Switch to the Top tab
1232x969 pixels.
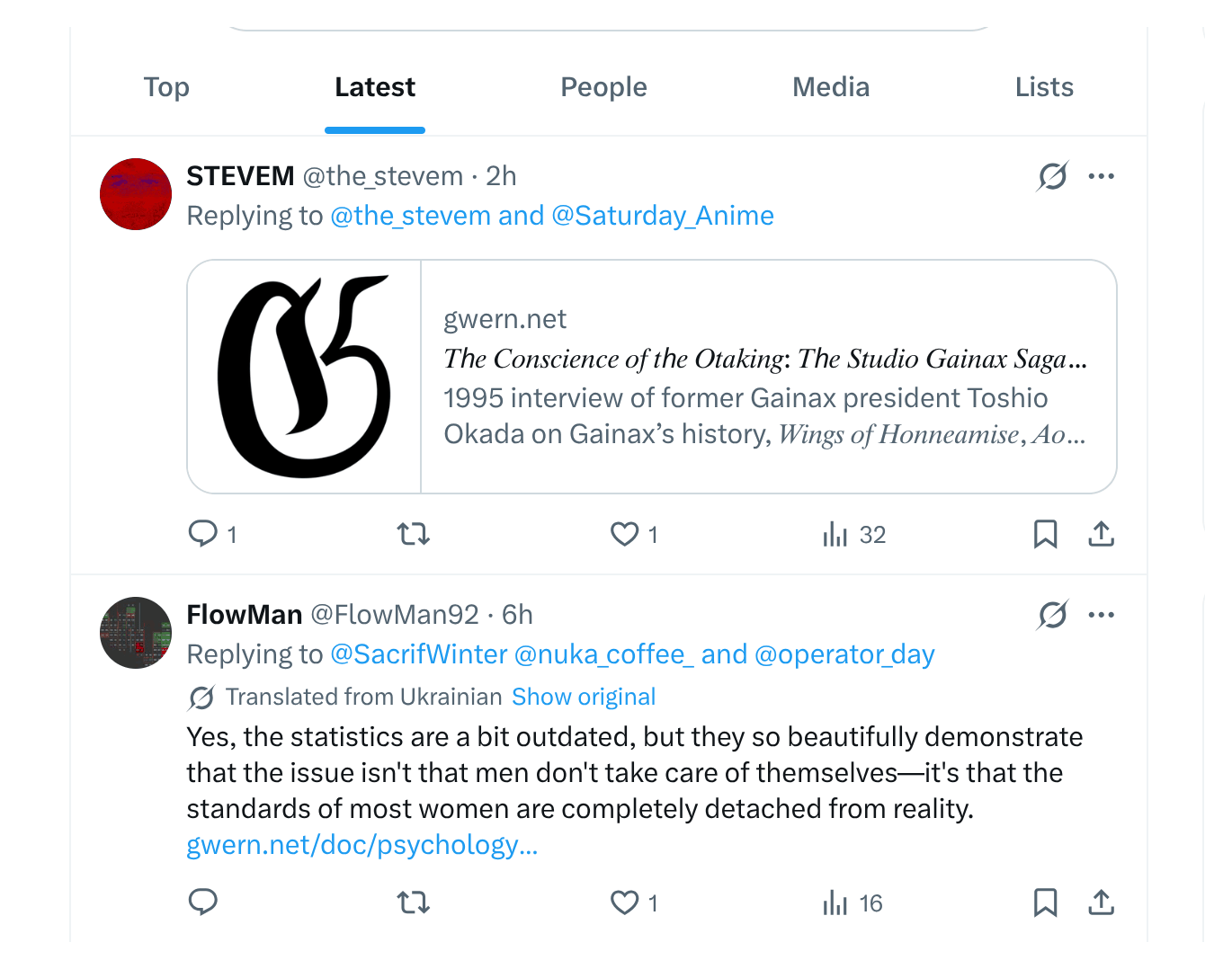(166, 87)
